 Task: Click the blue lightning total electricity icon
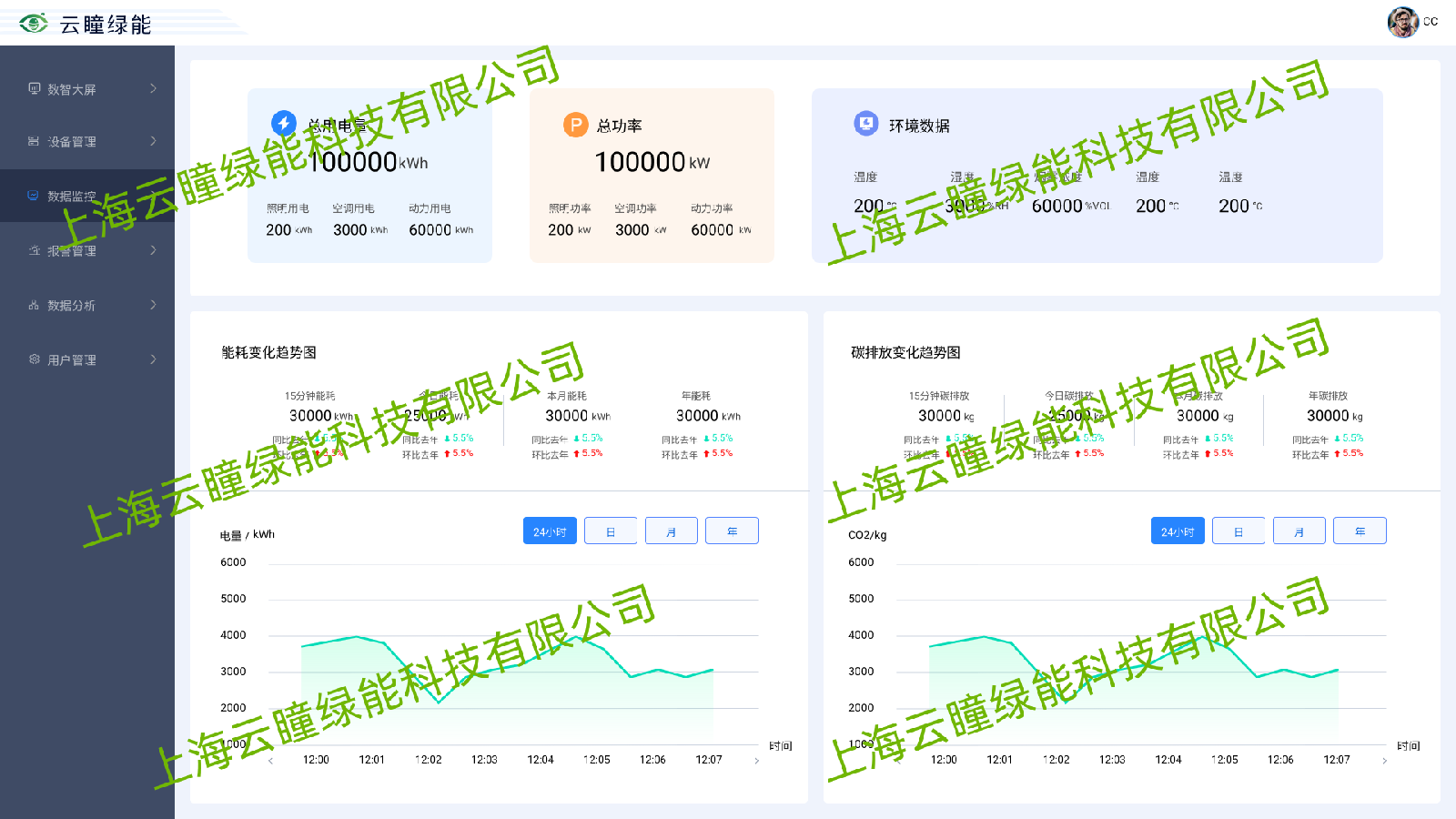point(284,123)
